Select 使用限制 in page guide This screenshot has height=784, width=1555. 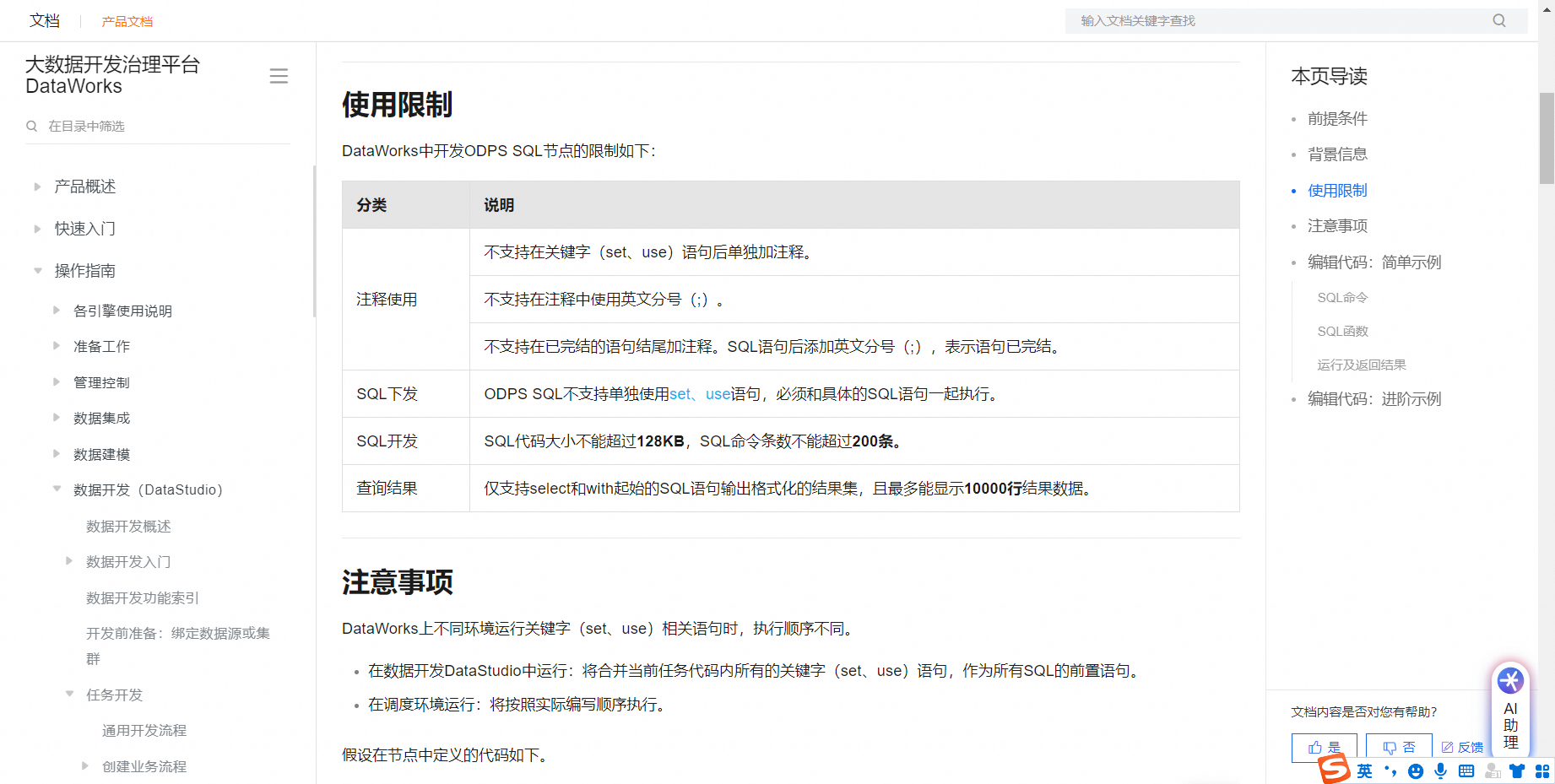tap(1337, 191)
